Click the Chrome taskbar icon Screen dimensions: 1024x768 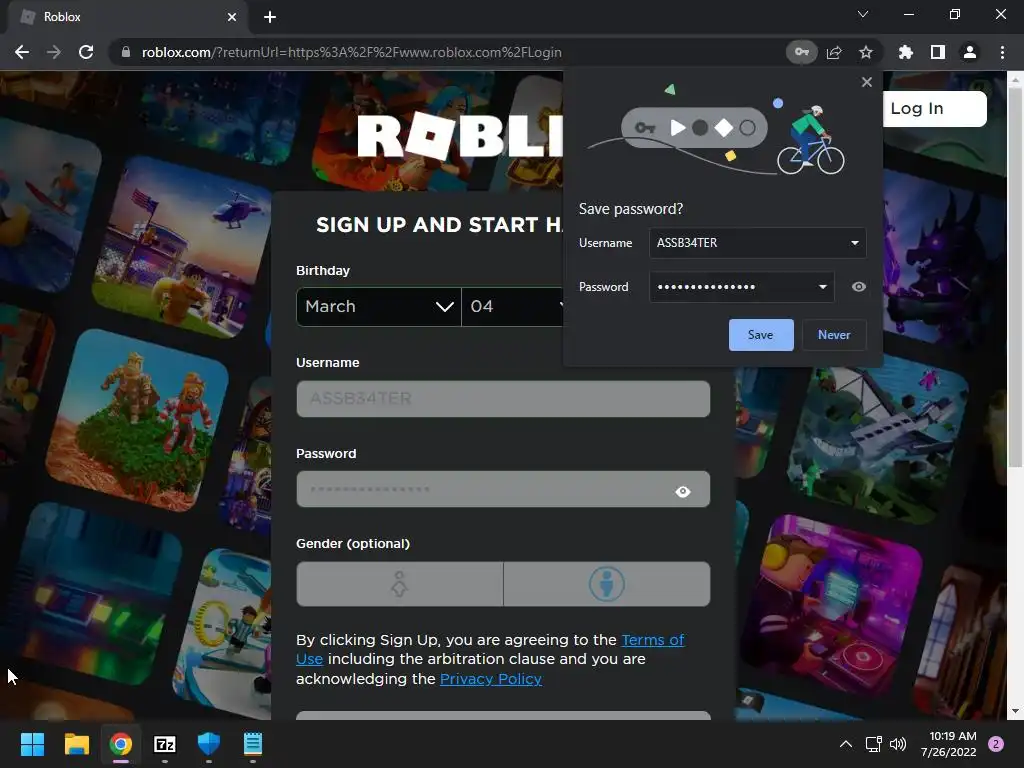[121, 744]
